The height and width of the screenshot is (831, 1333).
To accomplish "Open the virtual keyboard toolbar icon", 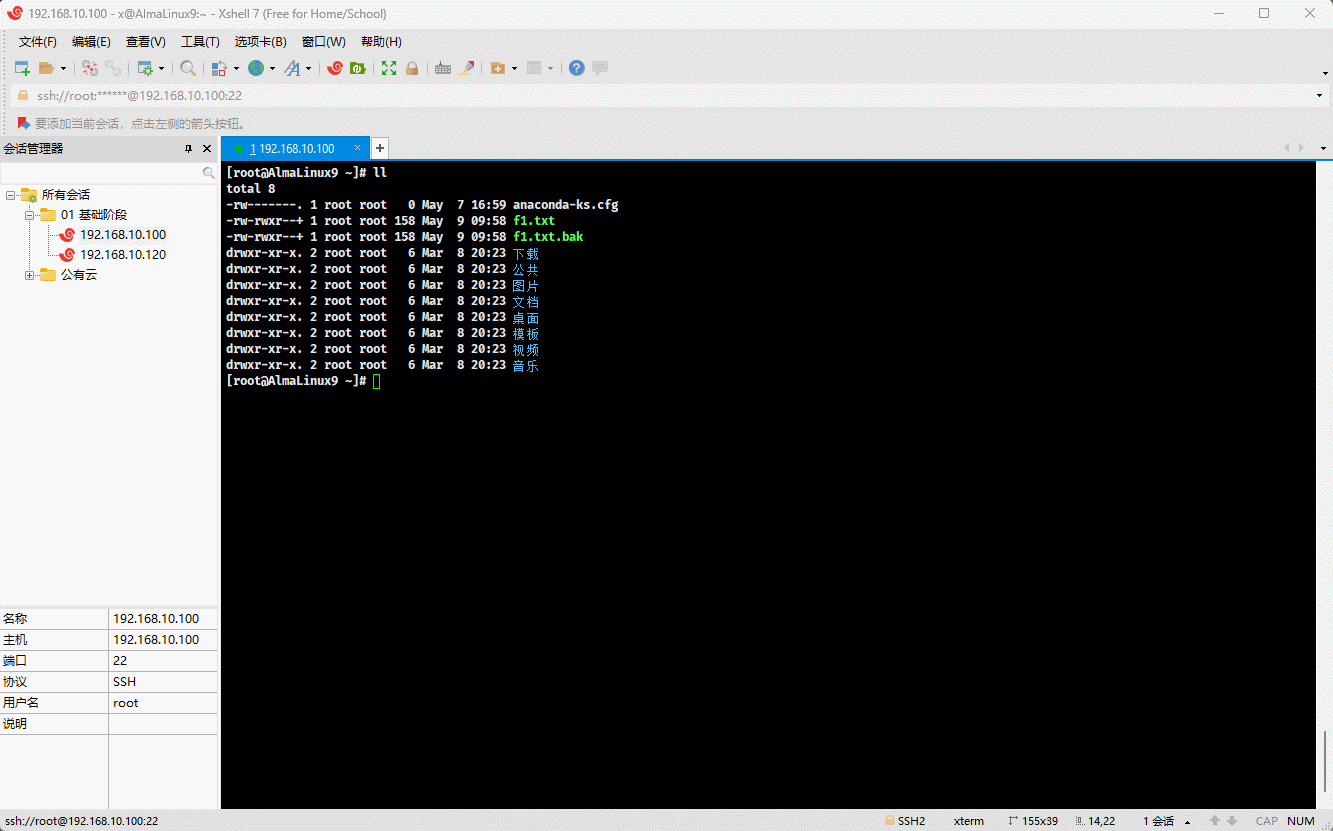I will 442,68.
